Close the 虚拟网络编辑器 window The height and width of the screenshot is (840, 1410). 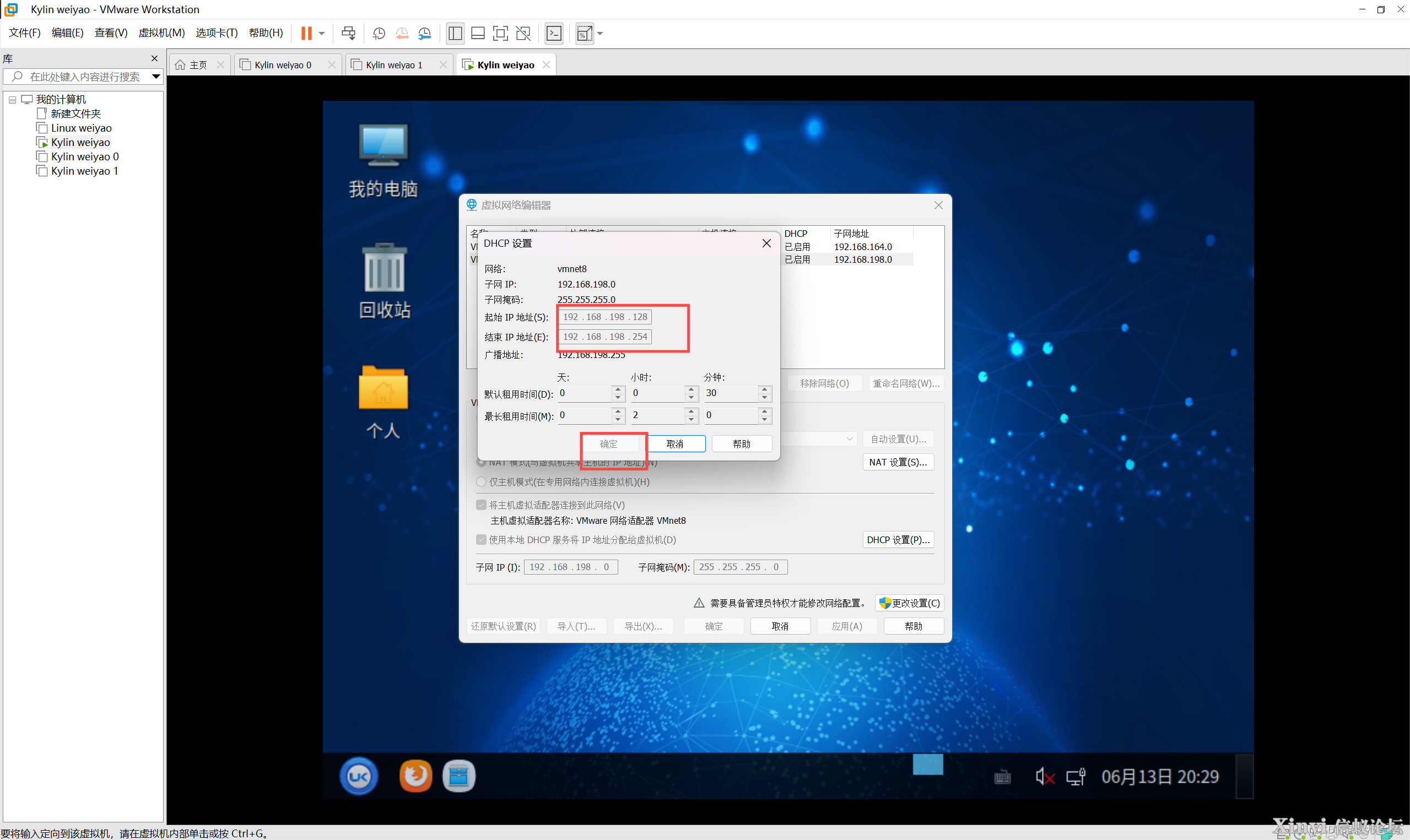pyautogui.click(x=938, y=205)
